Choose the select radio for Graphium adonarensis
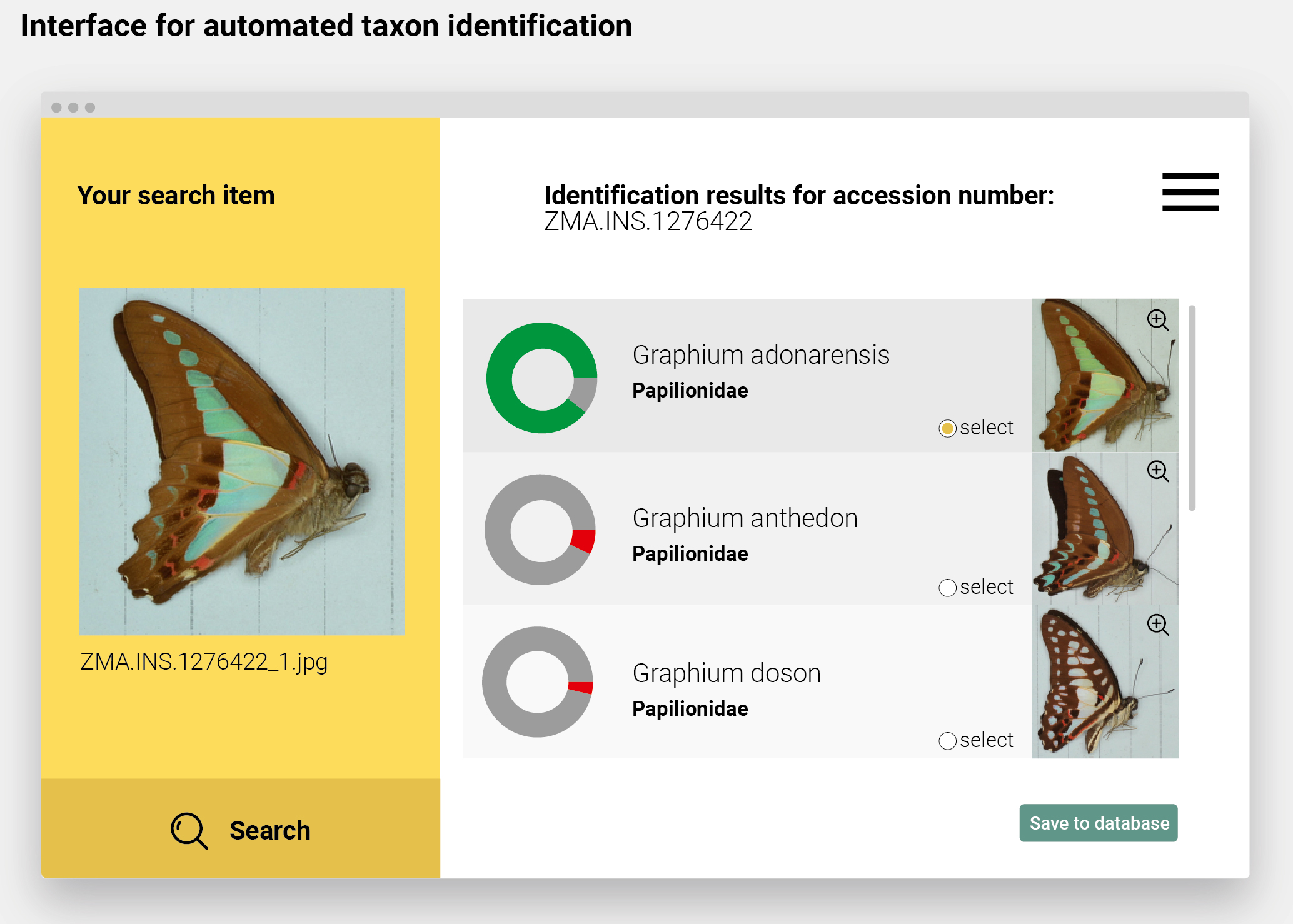 pyautogui.click(x=947, y=428)
